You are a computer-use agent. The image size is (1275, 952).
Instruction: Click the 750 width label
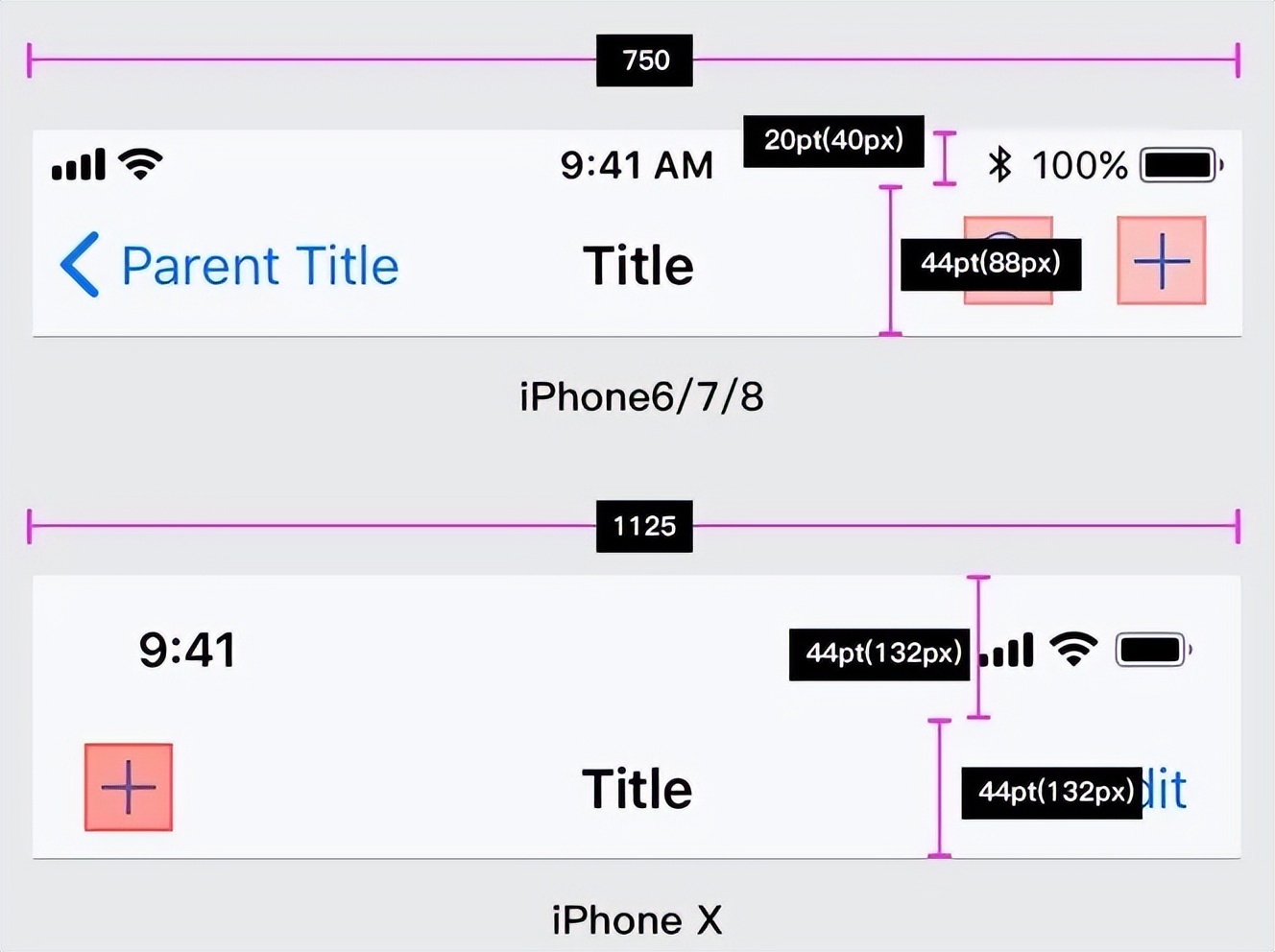click(644, 60)
